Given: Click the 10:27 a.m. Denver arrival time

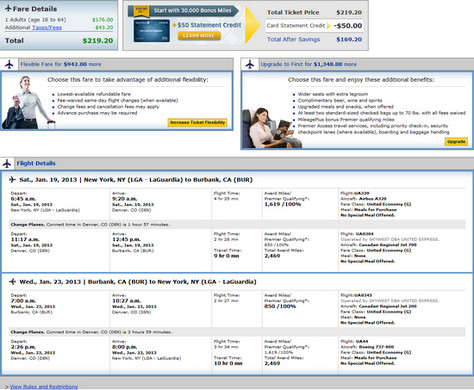Looking at the screenshot, I should point(126,301).
